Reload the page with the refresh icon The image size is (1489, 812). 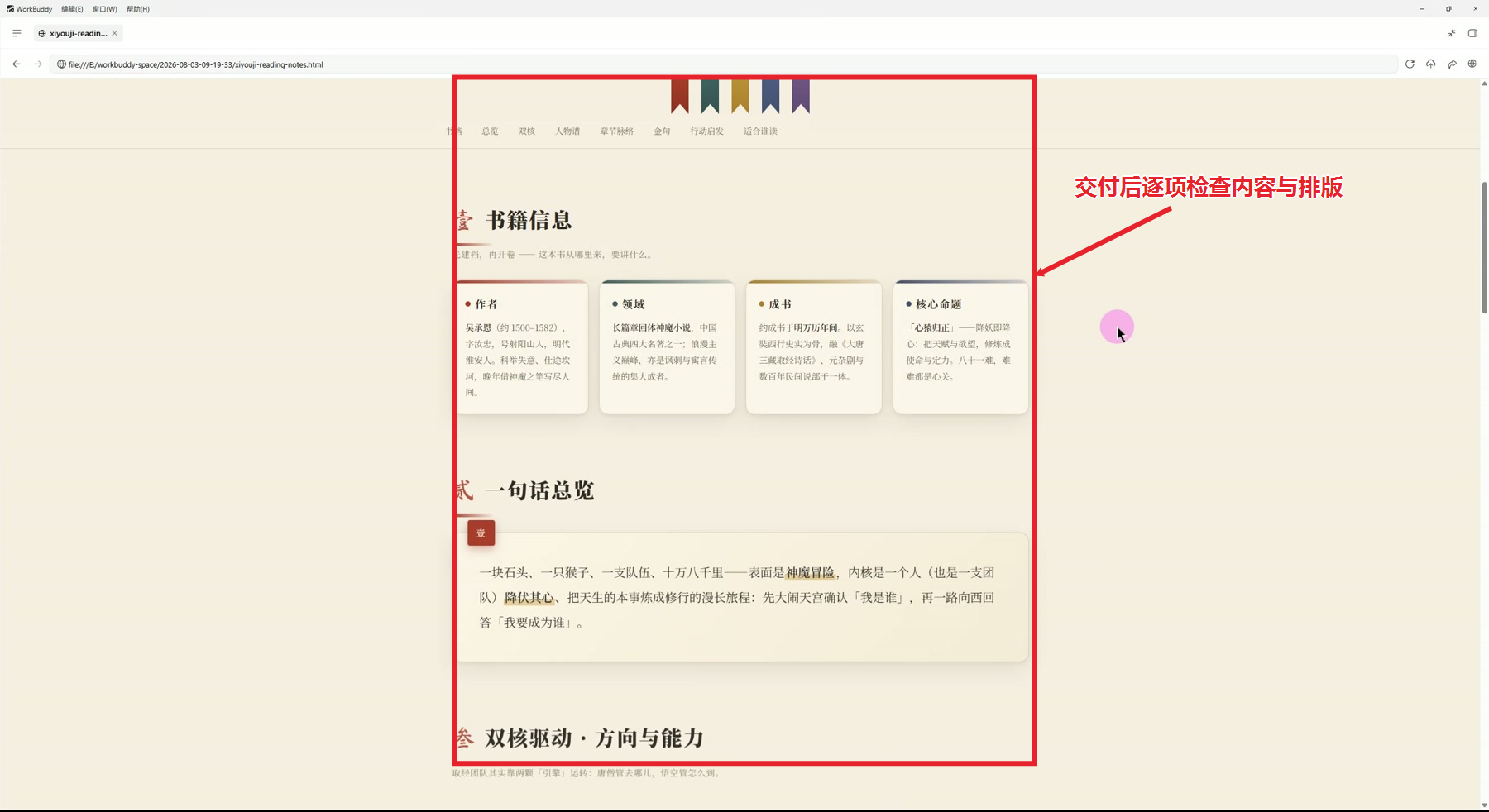[1410, 64]
